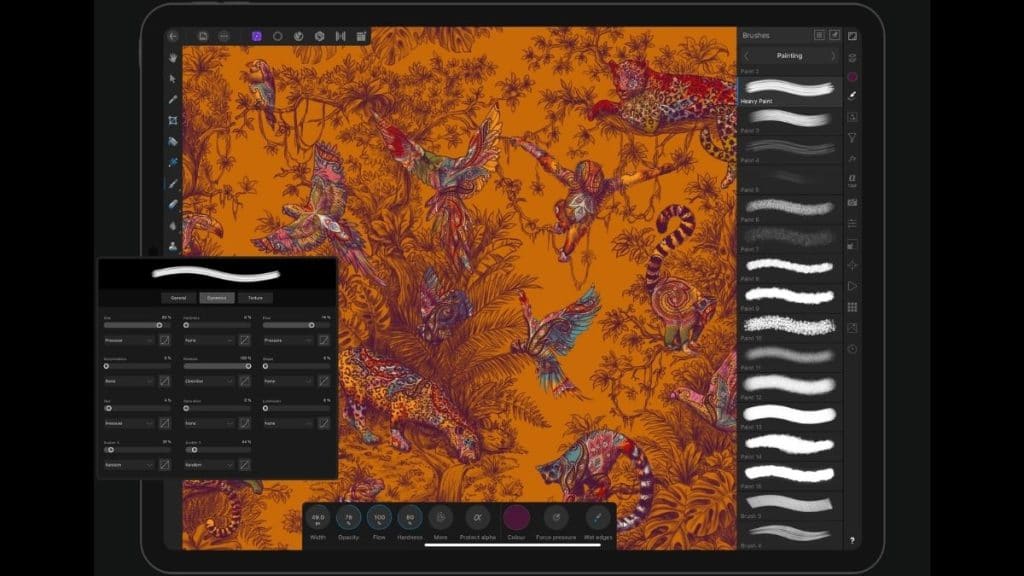
Task: Toggle Wet edges for the brush
Action: click(x=597, y=518)
